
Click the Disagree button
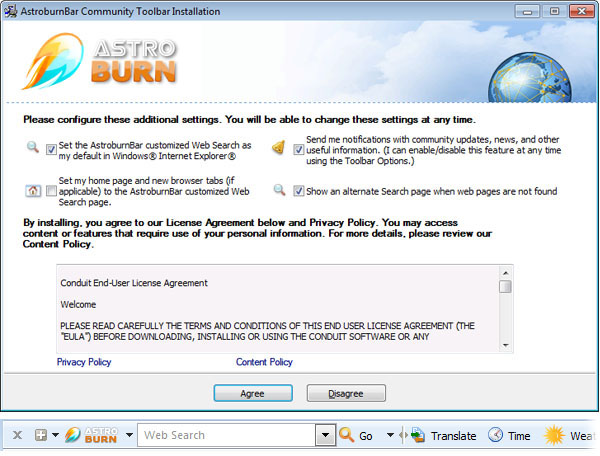tap(346, 393)
